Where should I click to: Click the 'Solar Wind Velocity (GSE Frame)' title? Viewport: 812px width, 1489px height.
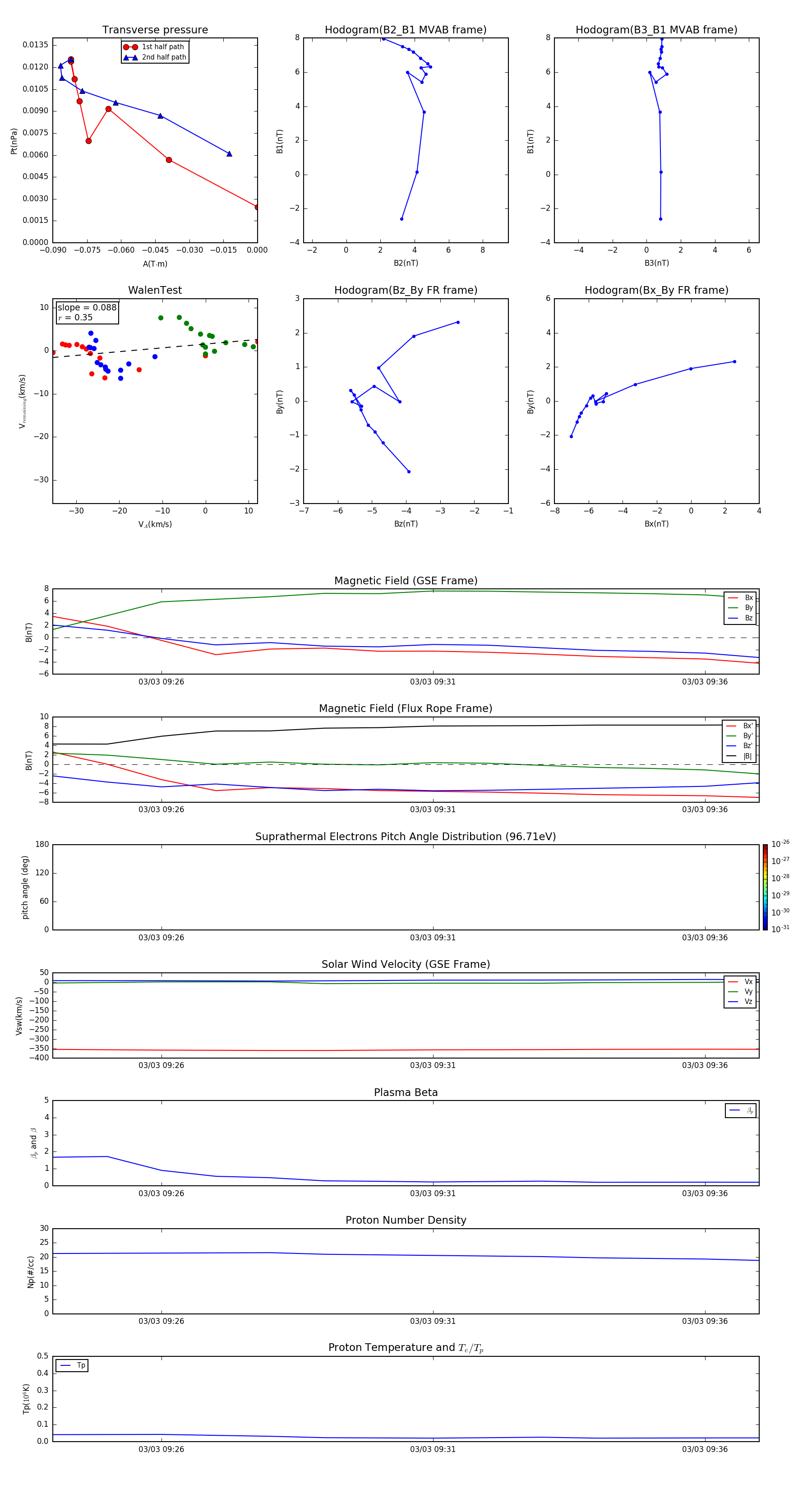coord(406,965)
